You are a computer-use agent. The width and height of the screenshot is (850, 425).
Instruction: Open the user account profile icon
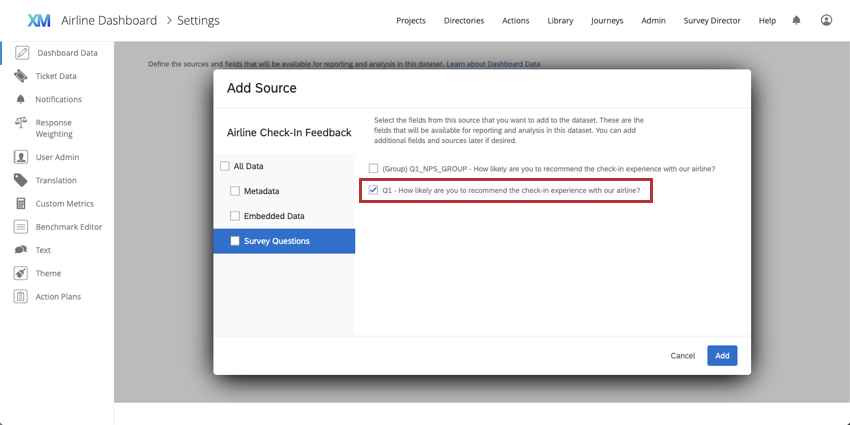coord(826,21)
